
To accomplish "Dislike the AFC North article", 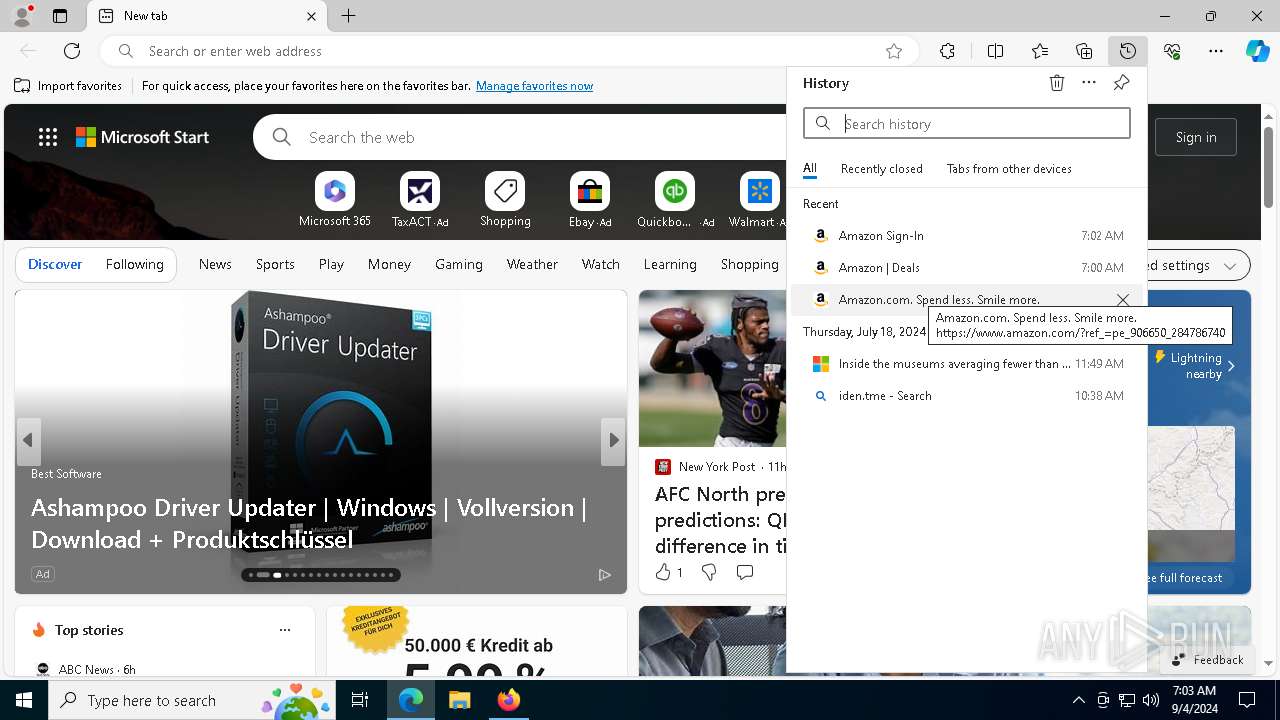I will 709,572.
